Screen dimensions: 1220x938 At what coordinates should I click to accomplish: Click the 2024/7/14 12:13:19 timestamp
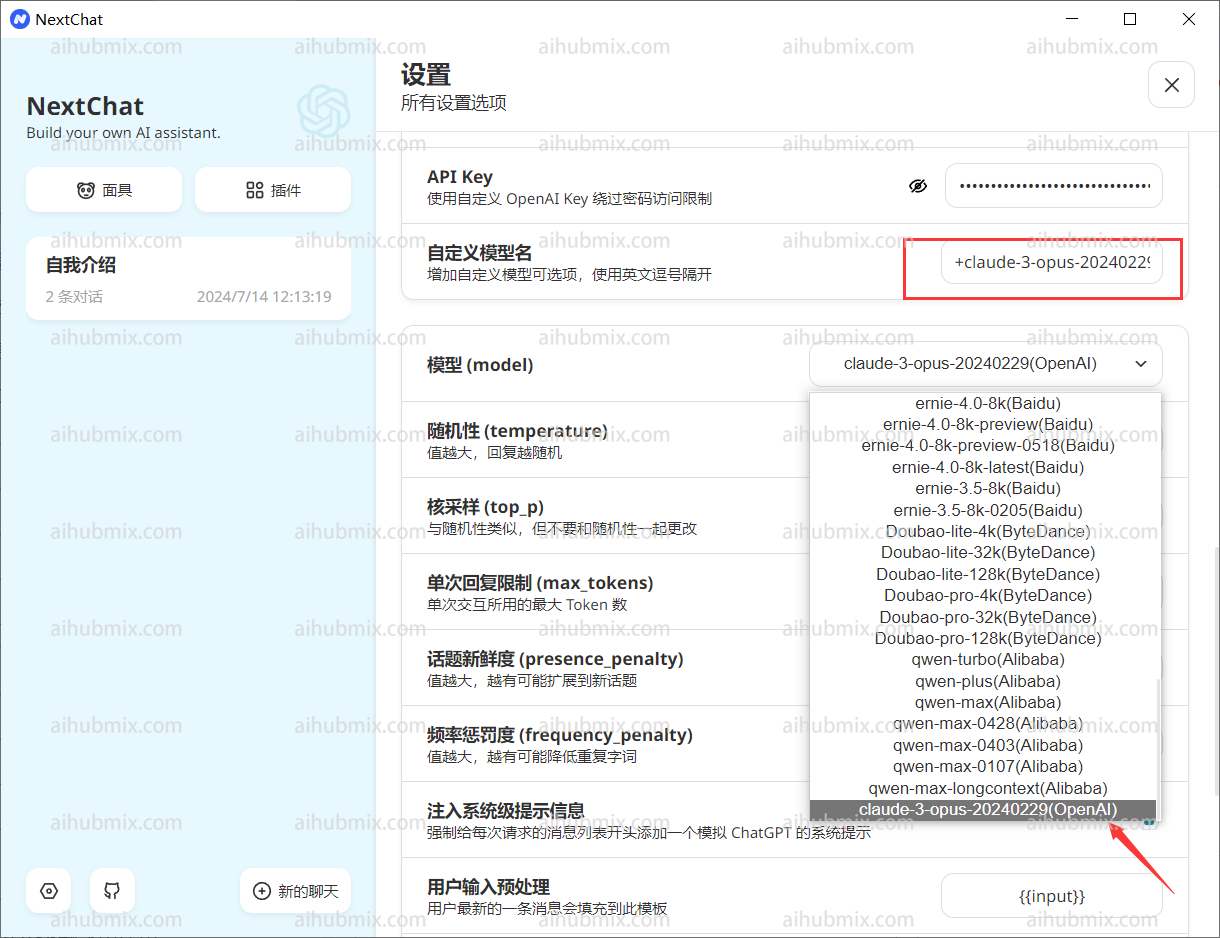[264, 297]
